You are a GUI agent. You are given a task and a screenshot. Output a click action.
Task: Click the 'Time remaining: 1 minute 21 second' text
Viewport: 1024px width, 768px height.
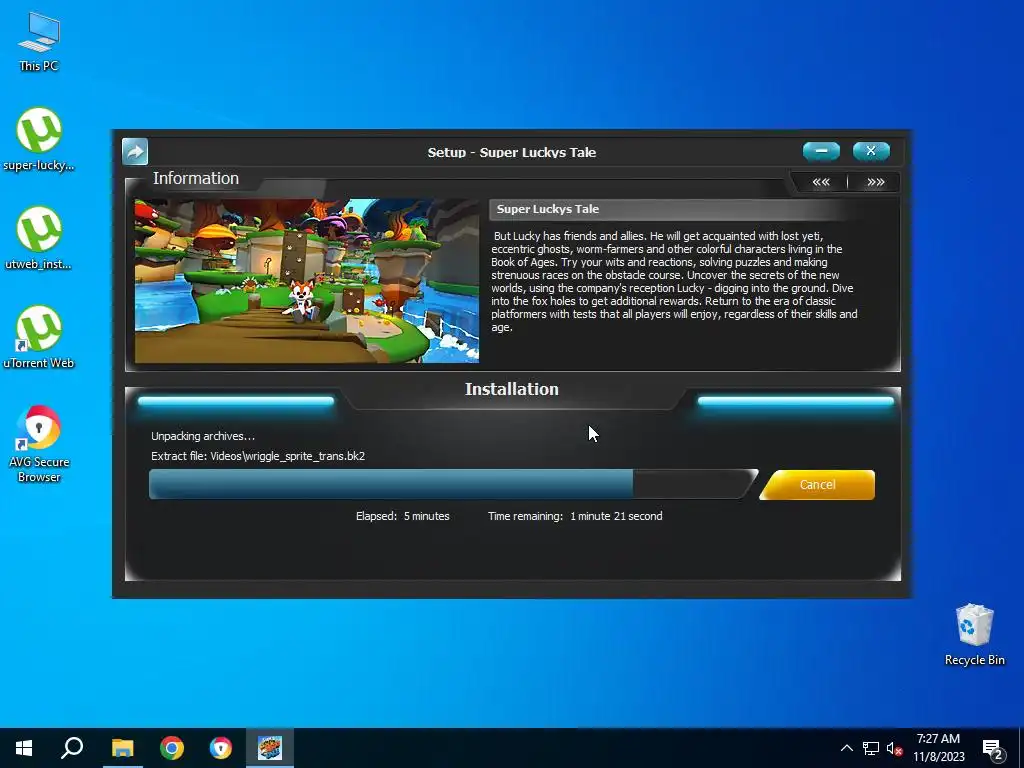575,516
